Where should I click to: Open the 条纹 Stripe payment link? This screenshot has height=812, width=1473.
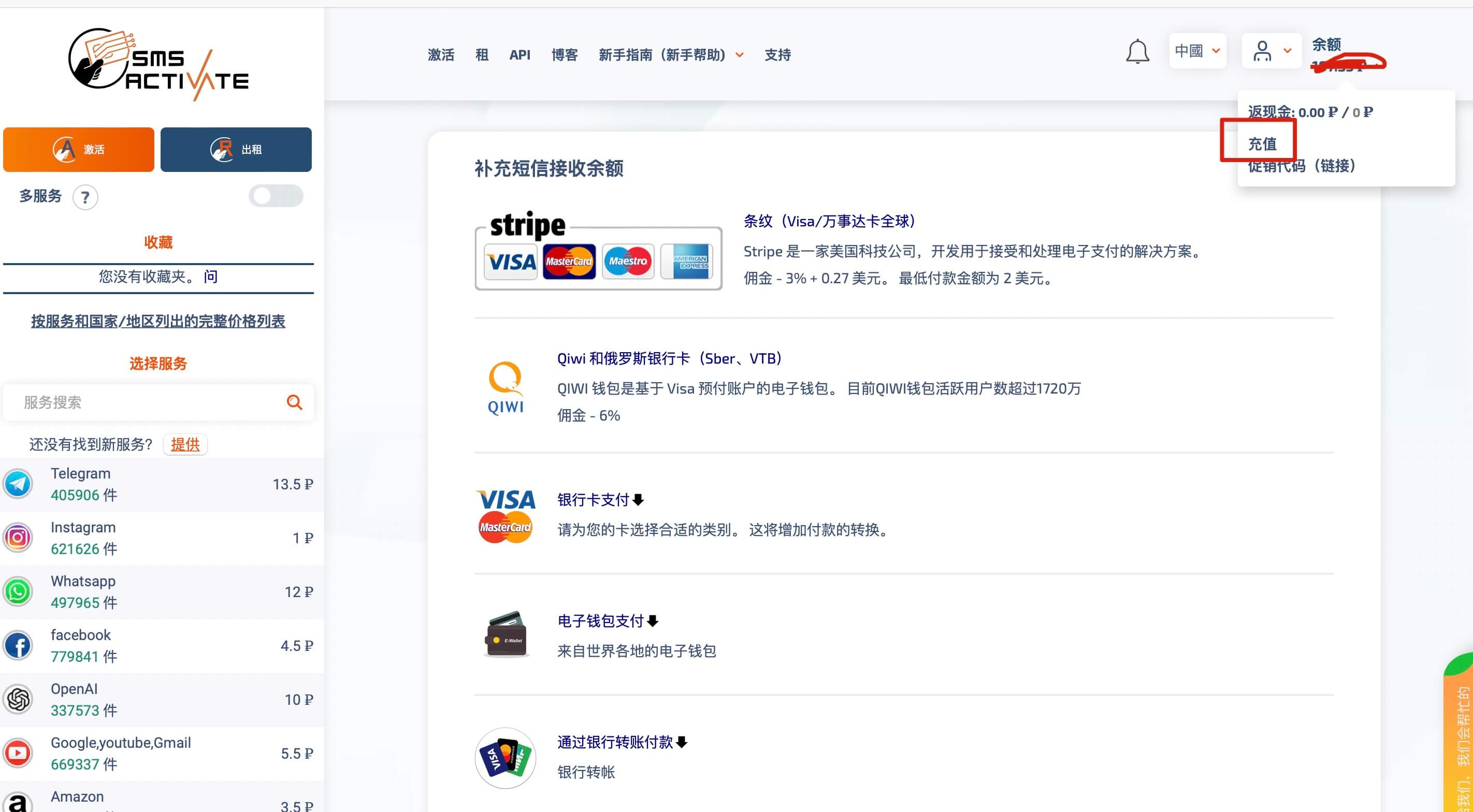click(x=830, y=221)
